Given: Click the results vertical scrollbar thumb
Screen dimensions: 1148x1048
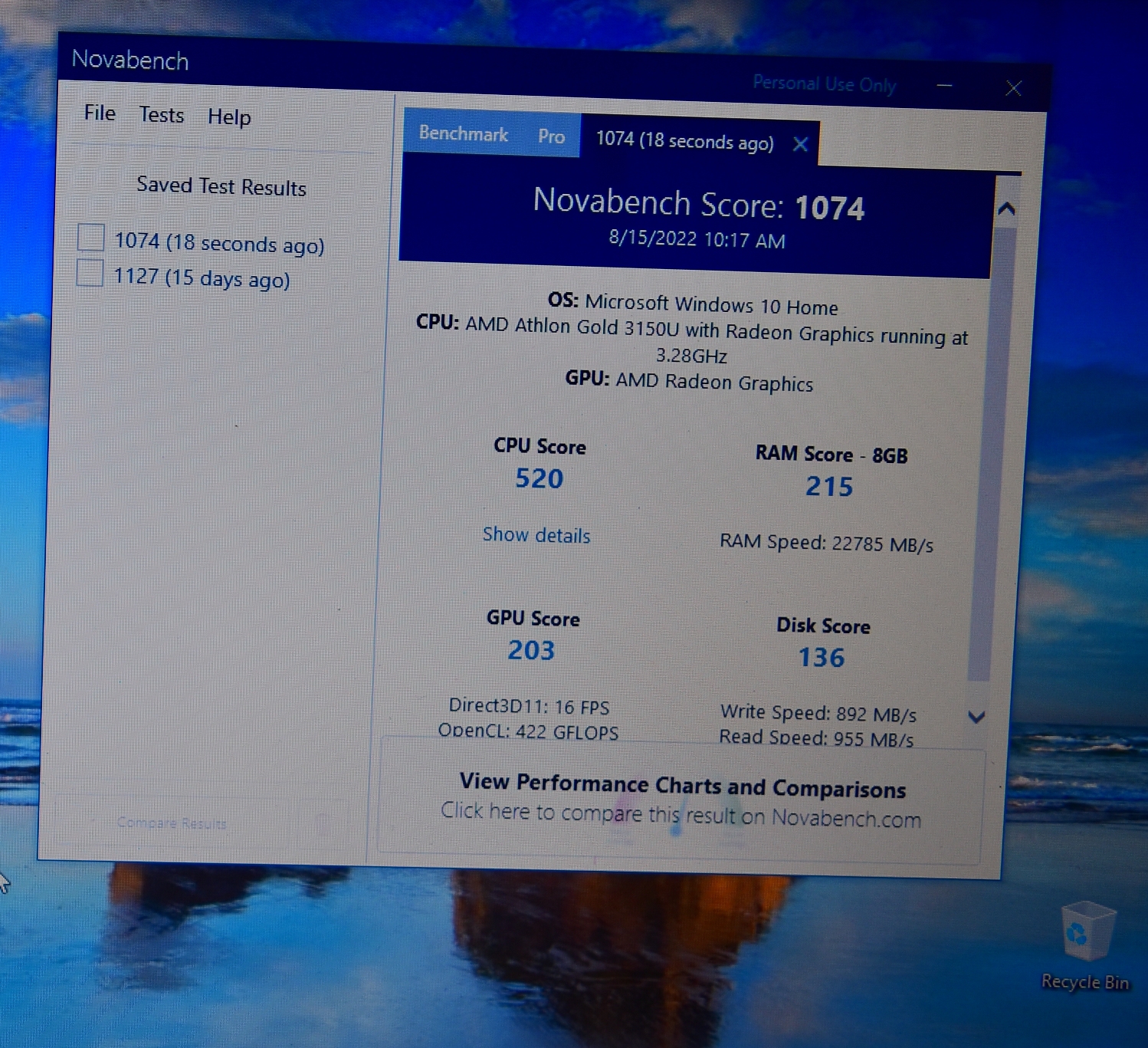Looking at the screenshot, I should [991, 452].
